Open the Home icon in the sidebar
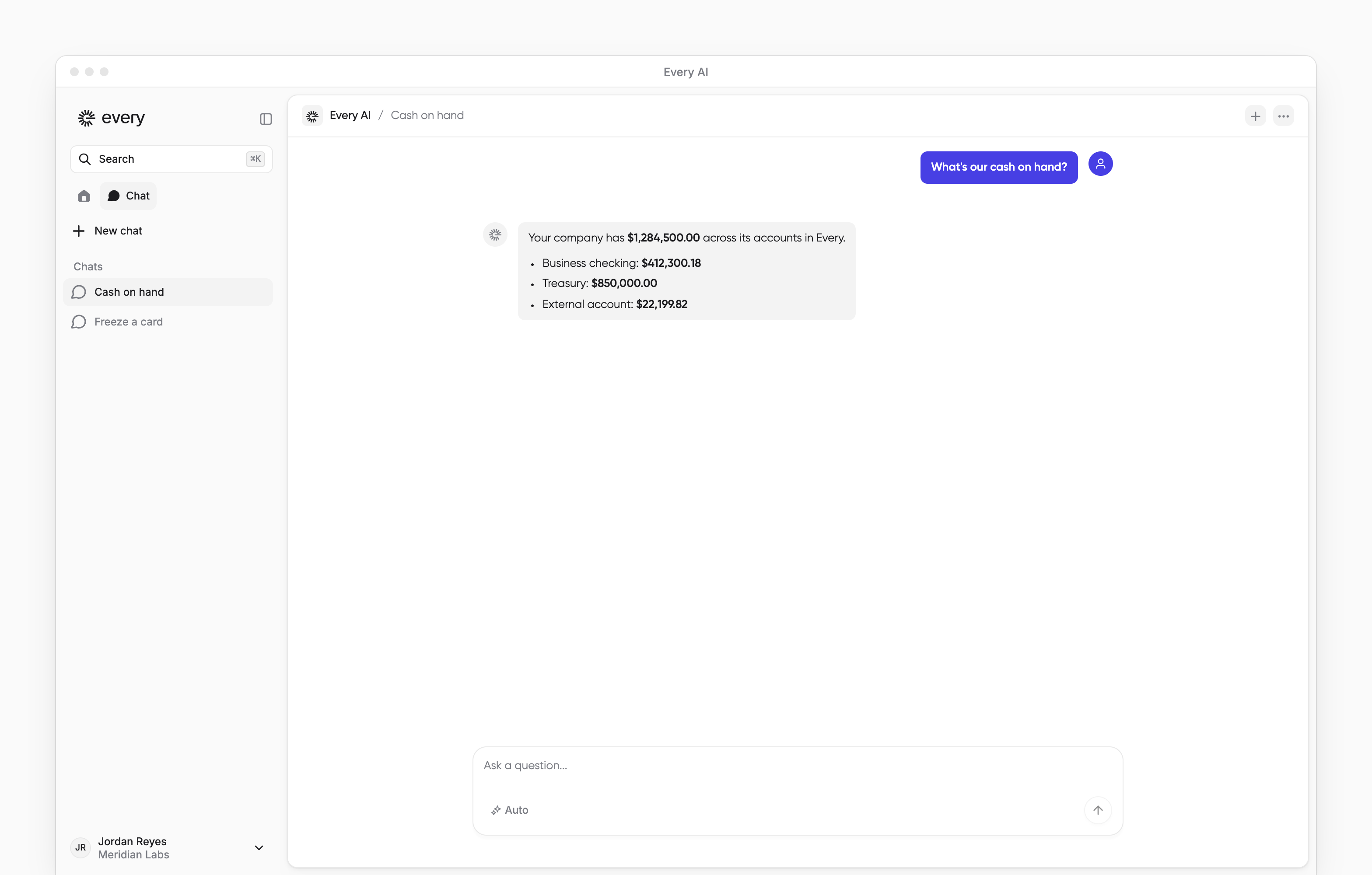 [x=84, y=196]
